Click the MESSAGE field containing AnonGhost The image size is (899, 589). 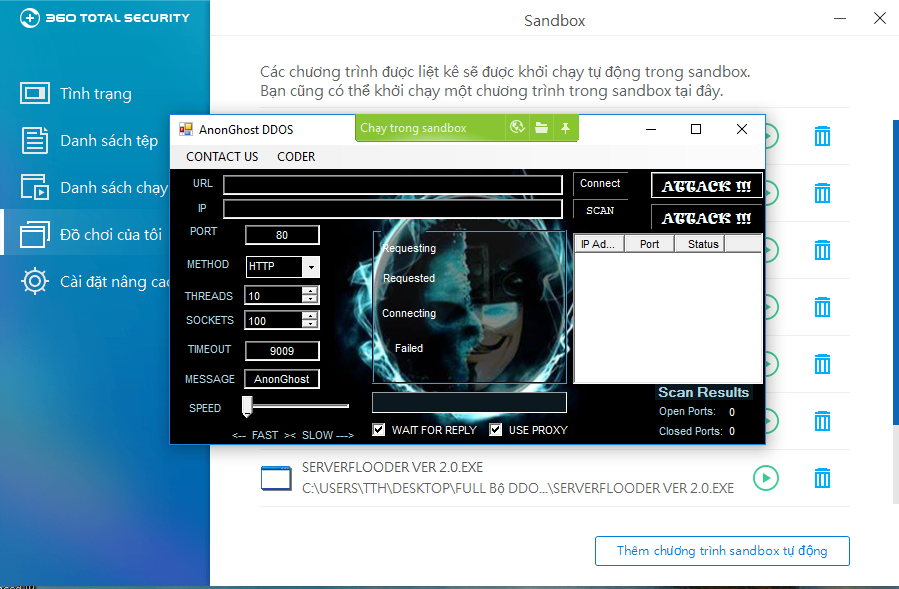(282, 379)
